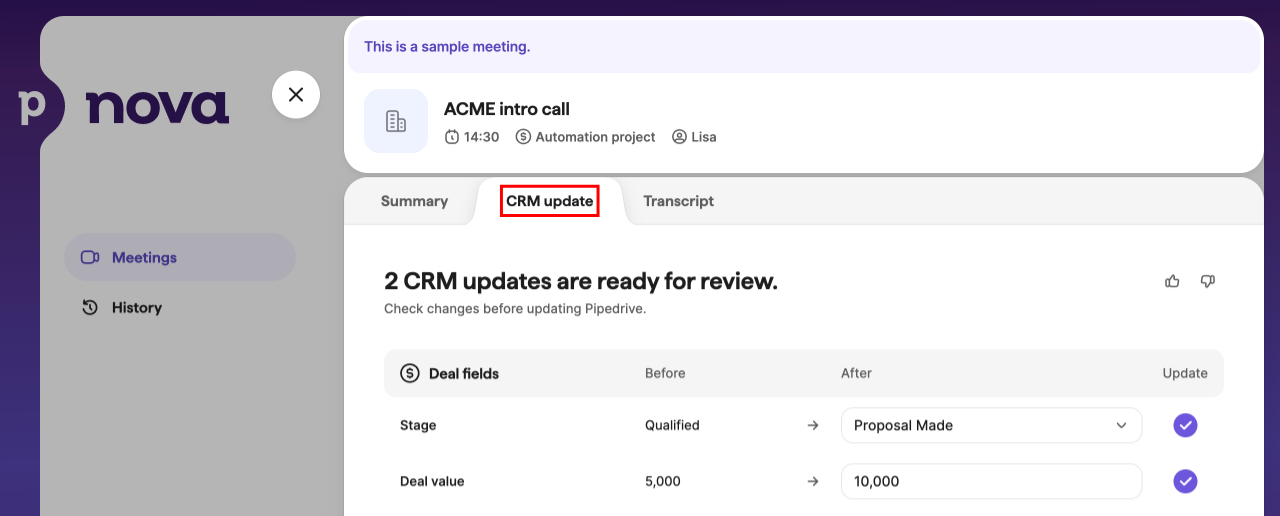1280x516 pixels.
Task: Click the History clock icon
Action: (90, 307)
